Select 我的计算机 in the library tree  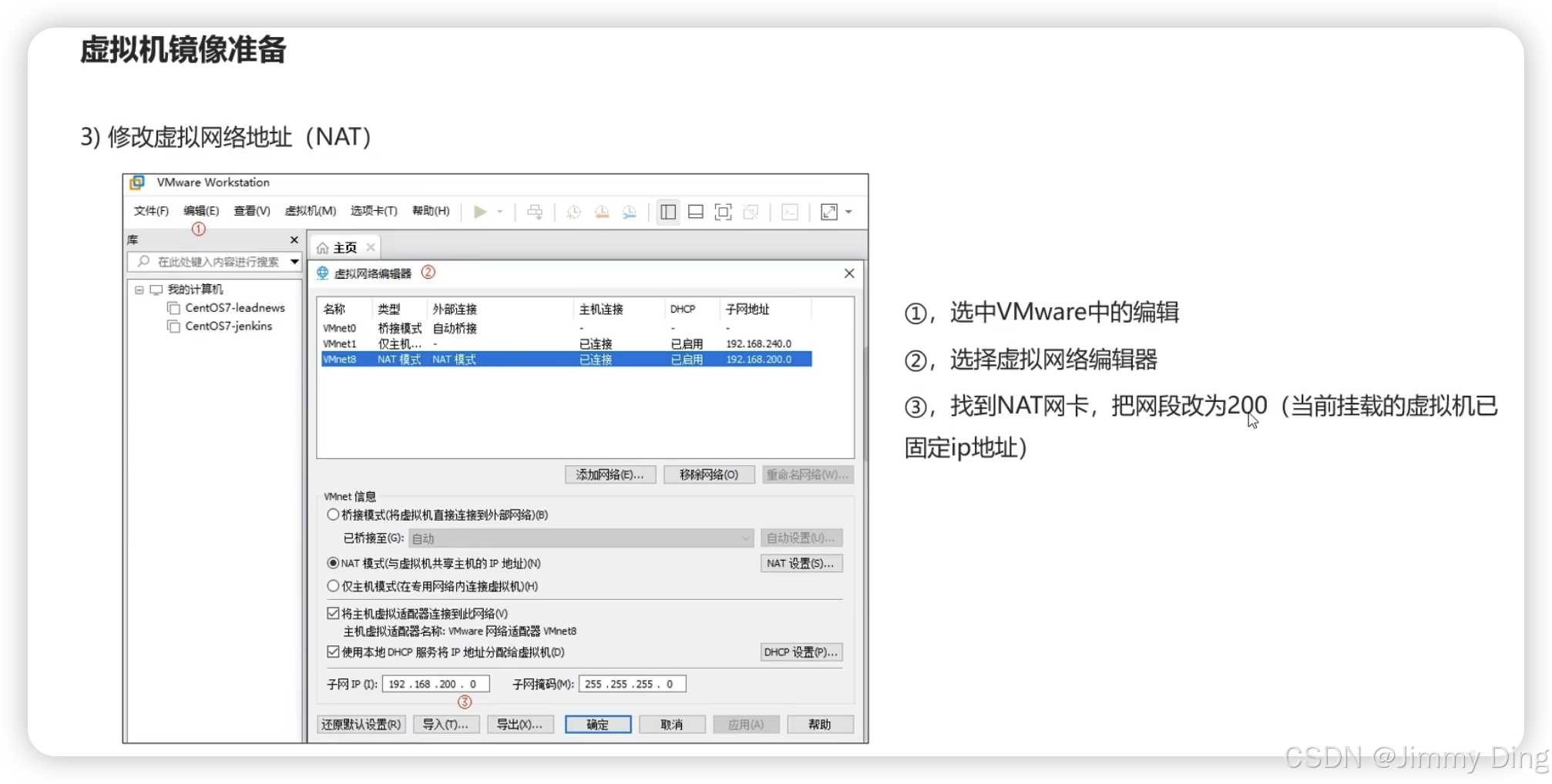pyautogui.click(x=195, y=290)
